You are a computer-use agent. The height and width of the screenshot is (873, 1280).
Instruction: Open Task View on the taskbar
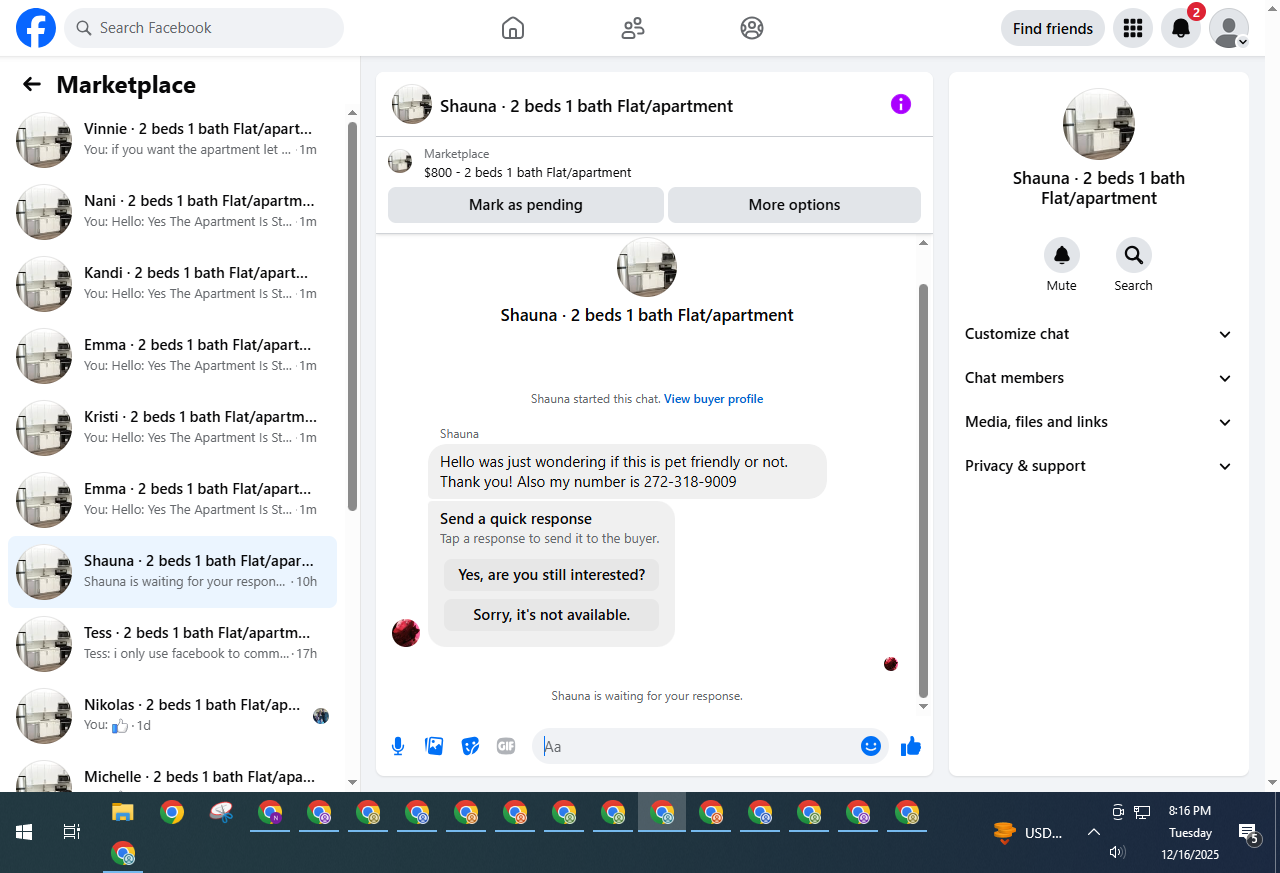pos(72,832)
